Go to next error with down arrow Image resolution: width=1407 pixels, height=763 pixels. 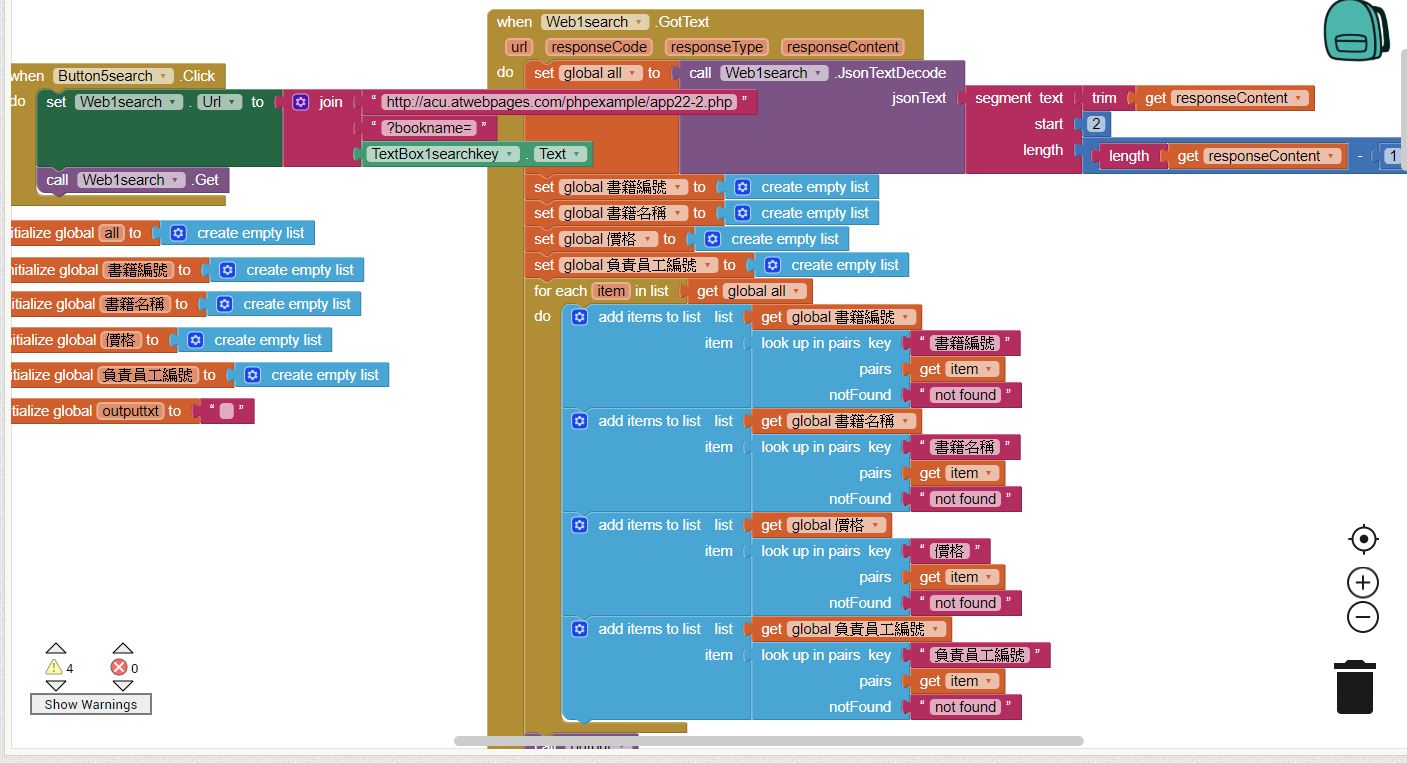[x=123, y=686]
